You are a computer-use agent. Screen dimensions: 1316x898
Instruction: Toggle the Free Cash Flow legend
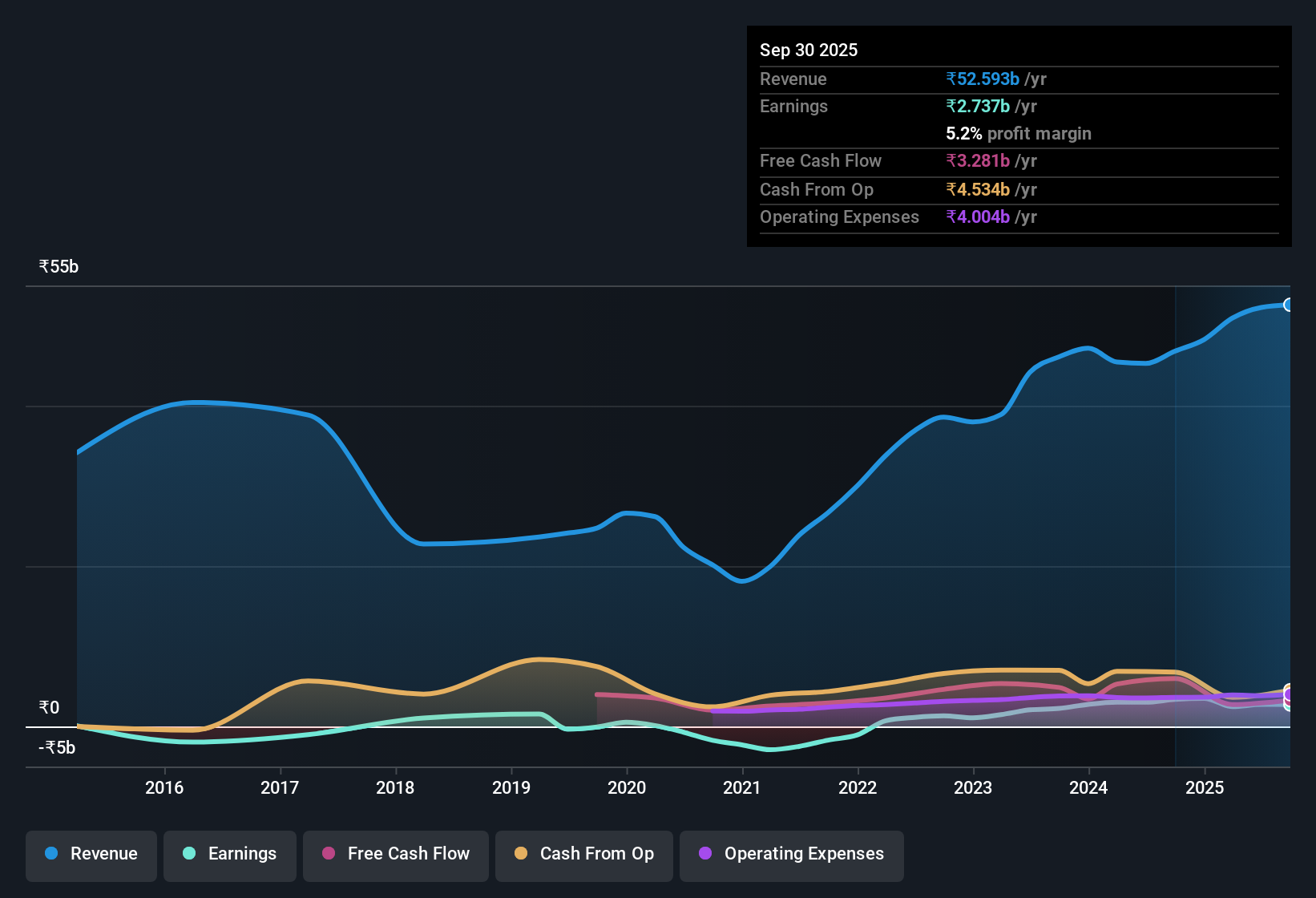[396, 856]
